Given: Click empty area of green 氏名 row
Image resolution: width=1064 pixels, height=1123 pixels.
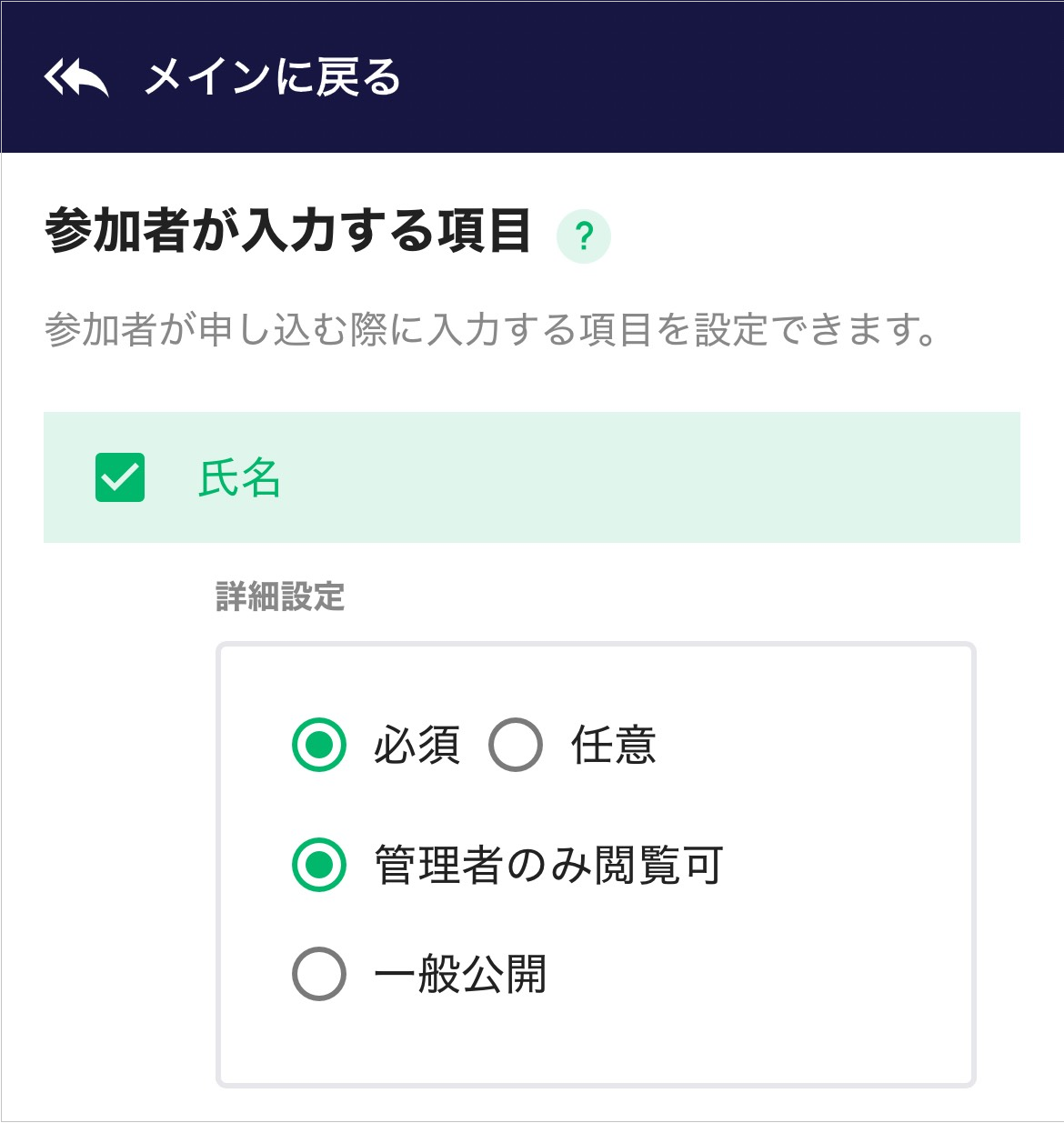Looking at the screenshot, I should click(637, 477).
